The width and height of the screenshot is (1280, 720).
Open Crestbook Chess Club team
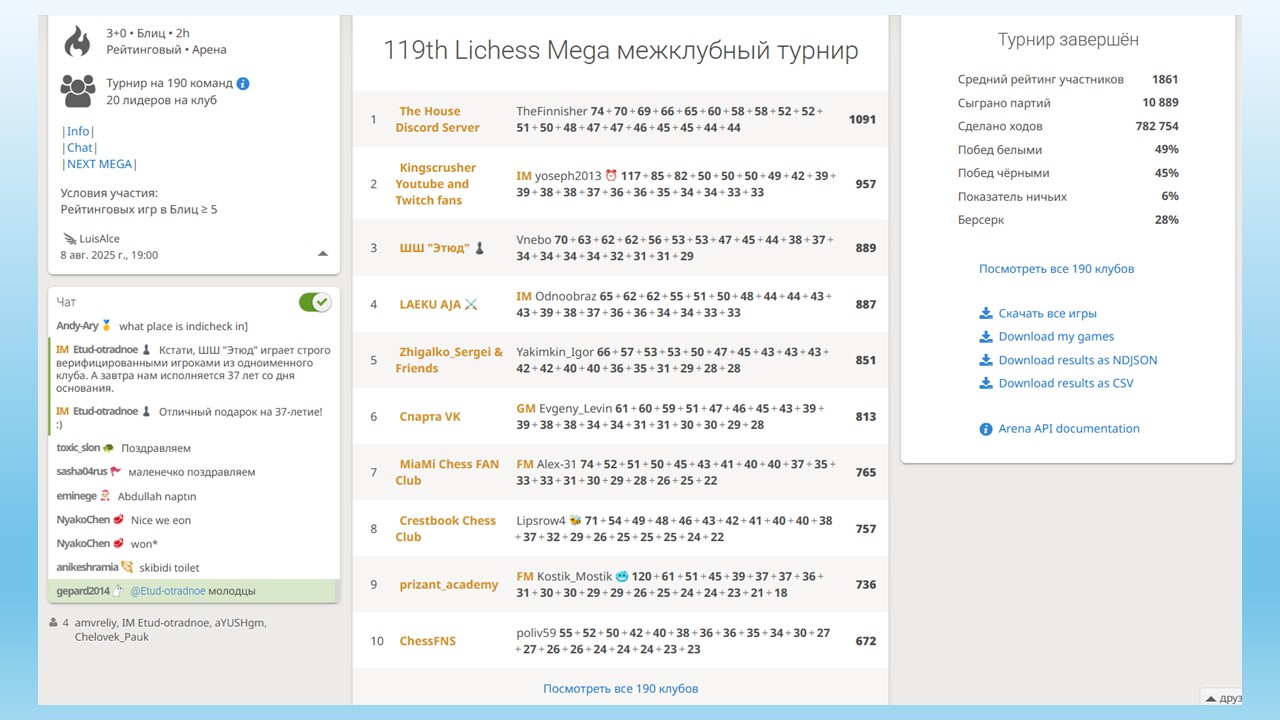(x=446, y=528)
